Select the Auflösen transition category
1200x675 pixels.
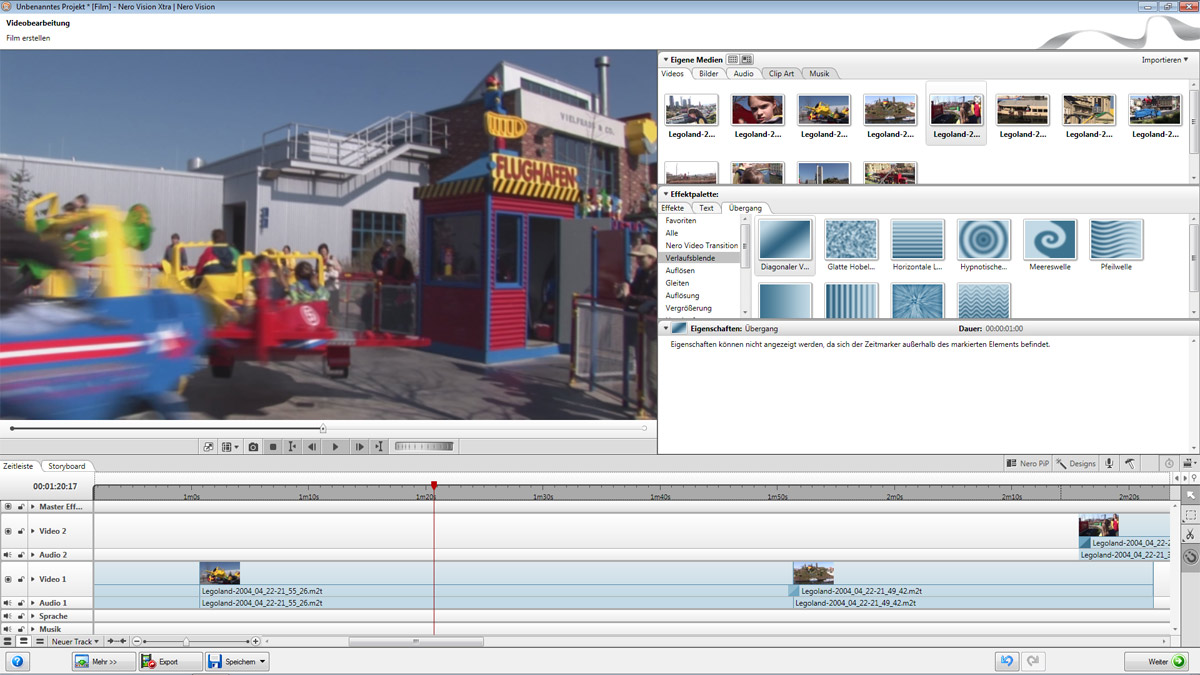coord(680,271)
